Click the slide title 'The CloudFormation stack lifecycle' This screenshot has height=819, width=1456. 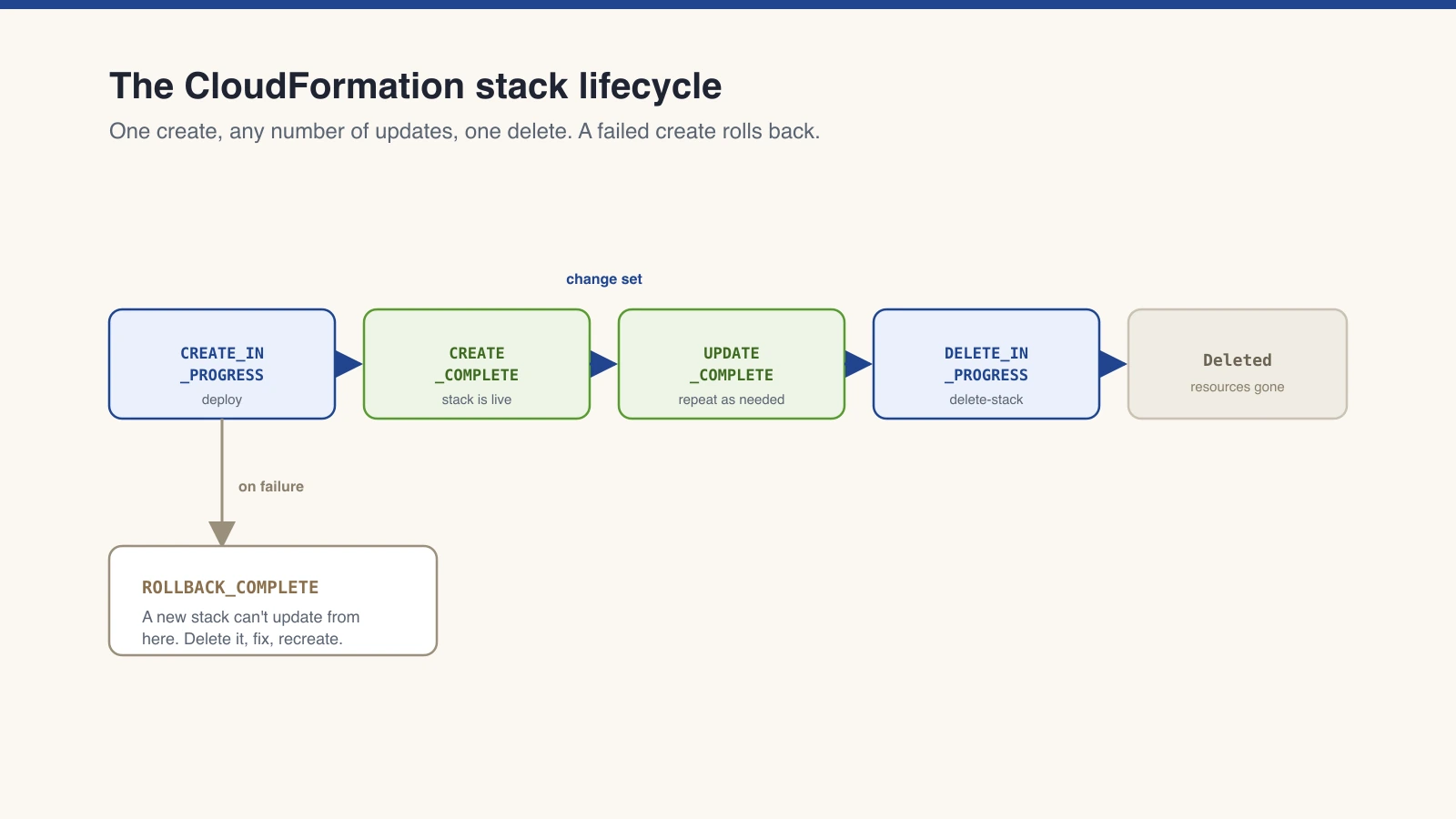[x=416, y=86]
